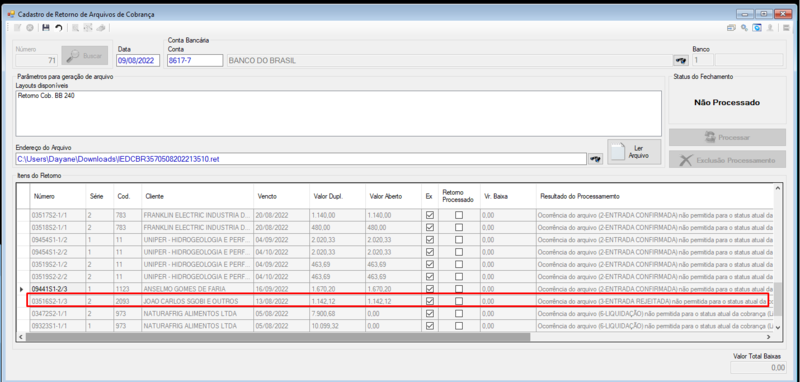The image size is (800, 382).
Task: Click the code cell '1123'
Action: pyautogui.click(x=128, y=289)
